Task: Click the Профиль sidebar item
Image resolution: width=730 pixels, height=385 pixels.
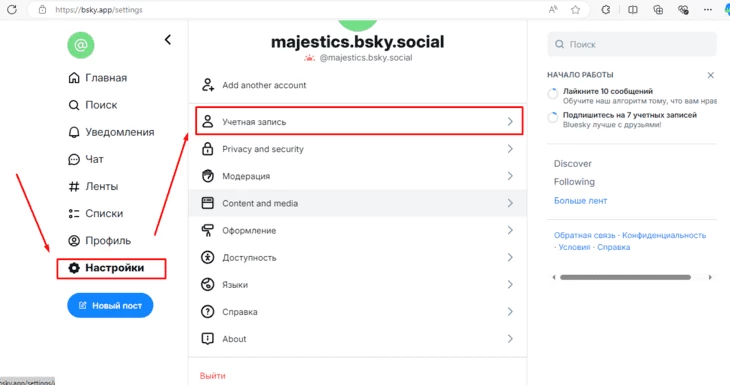Action: 99,241
